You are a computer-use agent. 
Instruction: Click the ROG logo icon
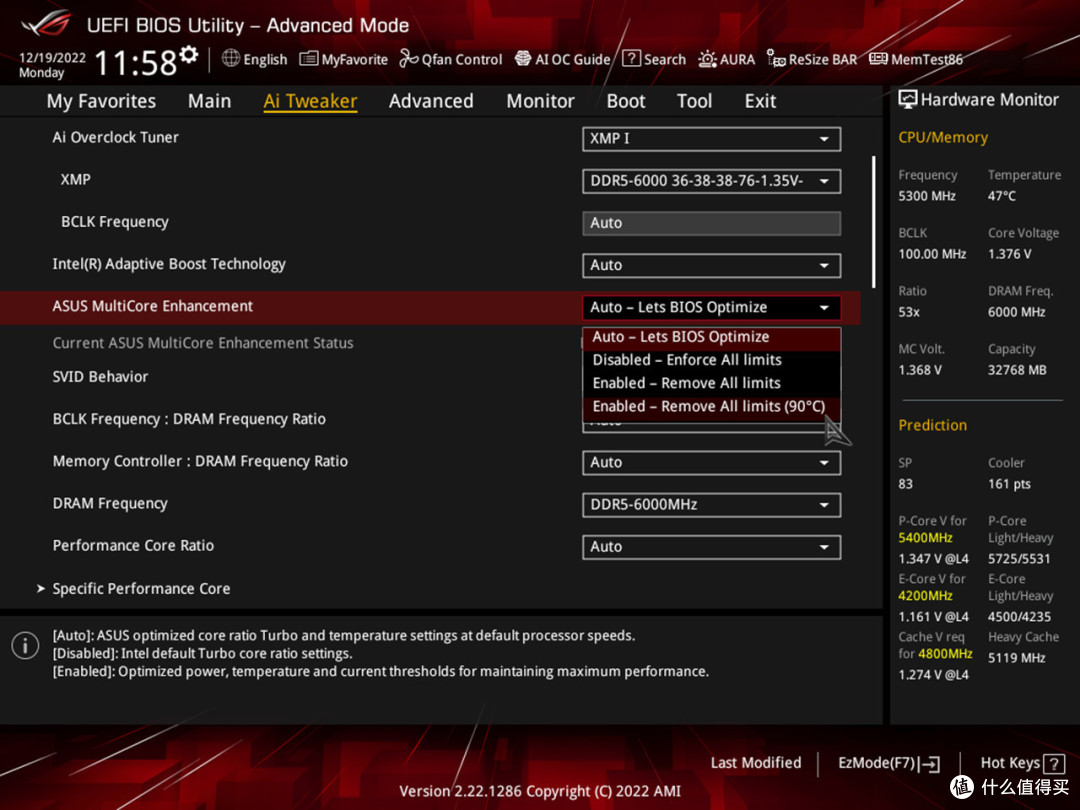[46, 23]
